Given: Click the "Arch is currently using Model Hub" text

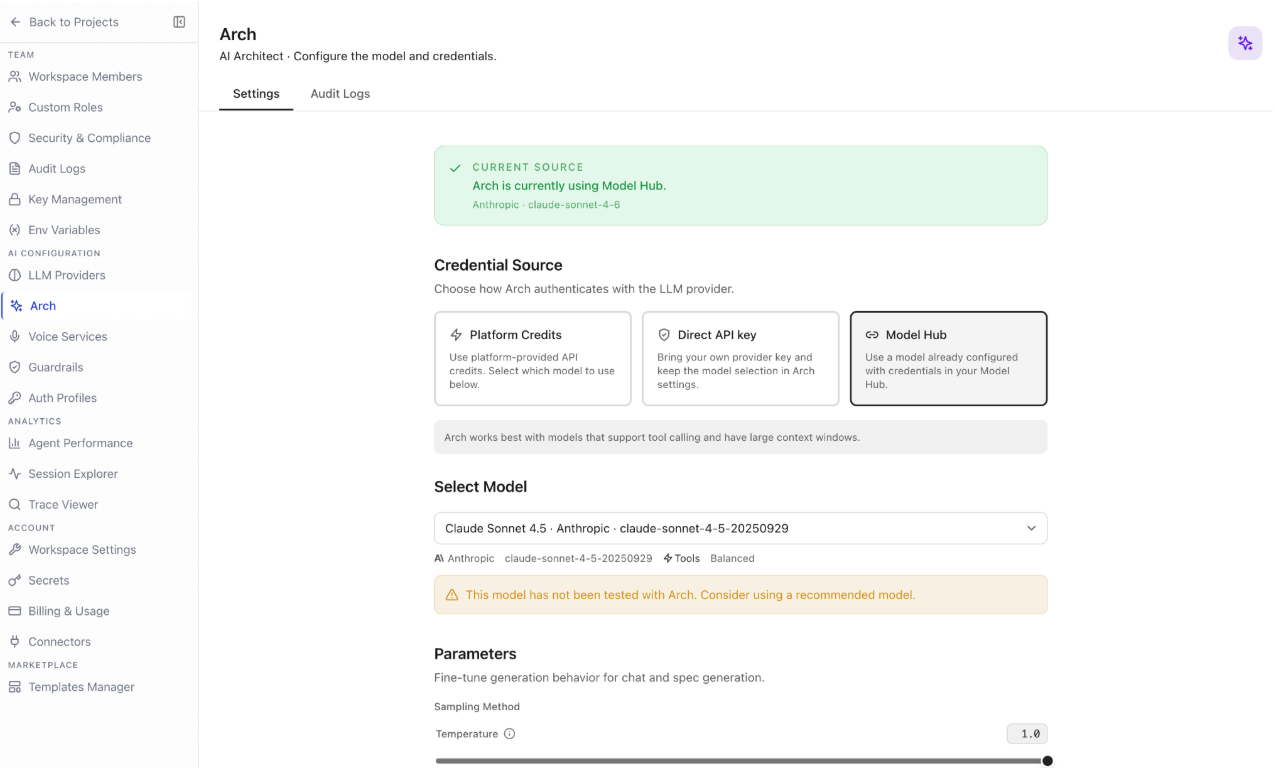Looking at the screenshot, I should click(x=569, y=186).
